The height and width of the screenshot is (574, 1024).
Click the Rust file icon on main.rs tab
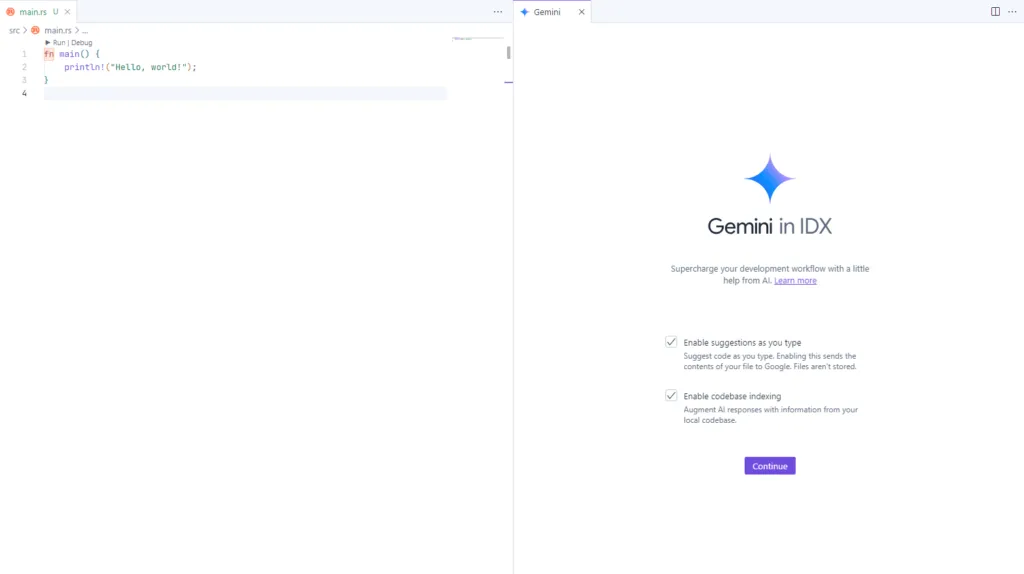coord(10,12)
